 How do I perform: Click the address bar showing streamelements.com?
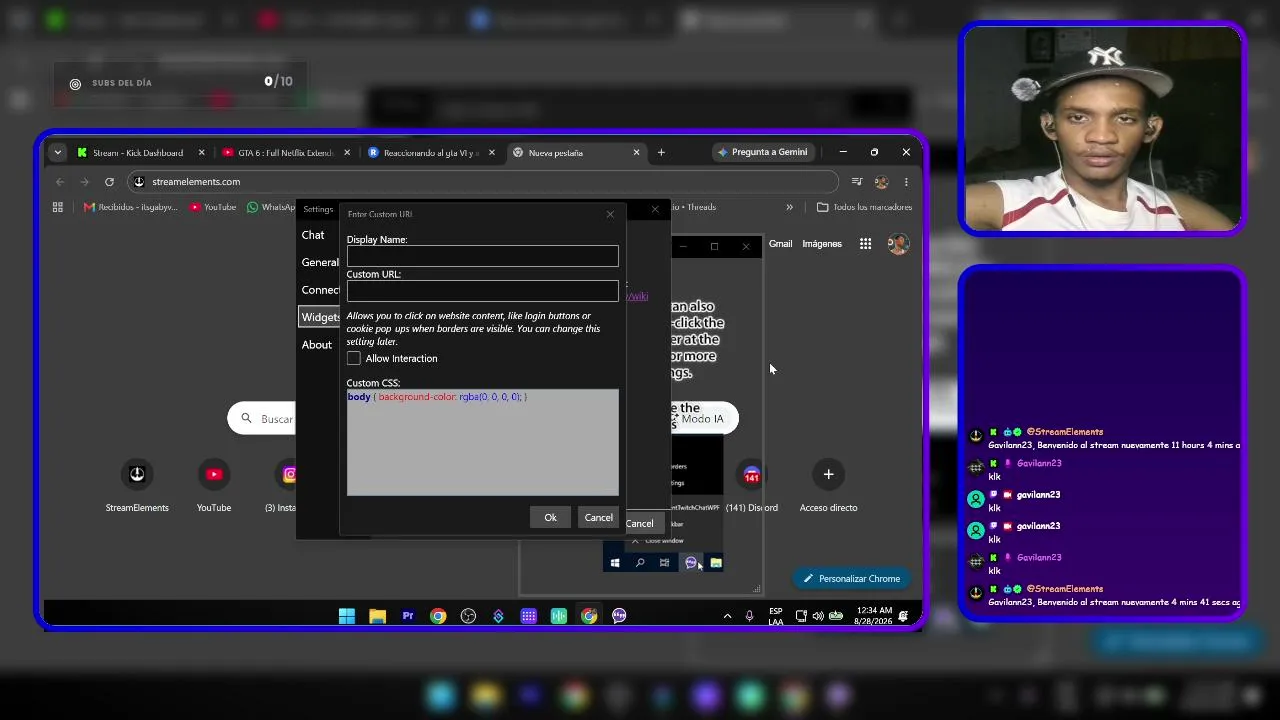point(483,182)
